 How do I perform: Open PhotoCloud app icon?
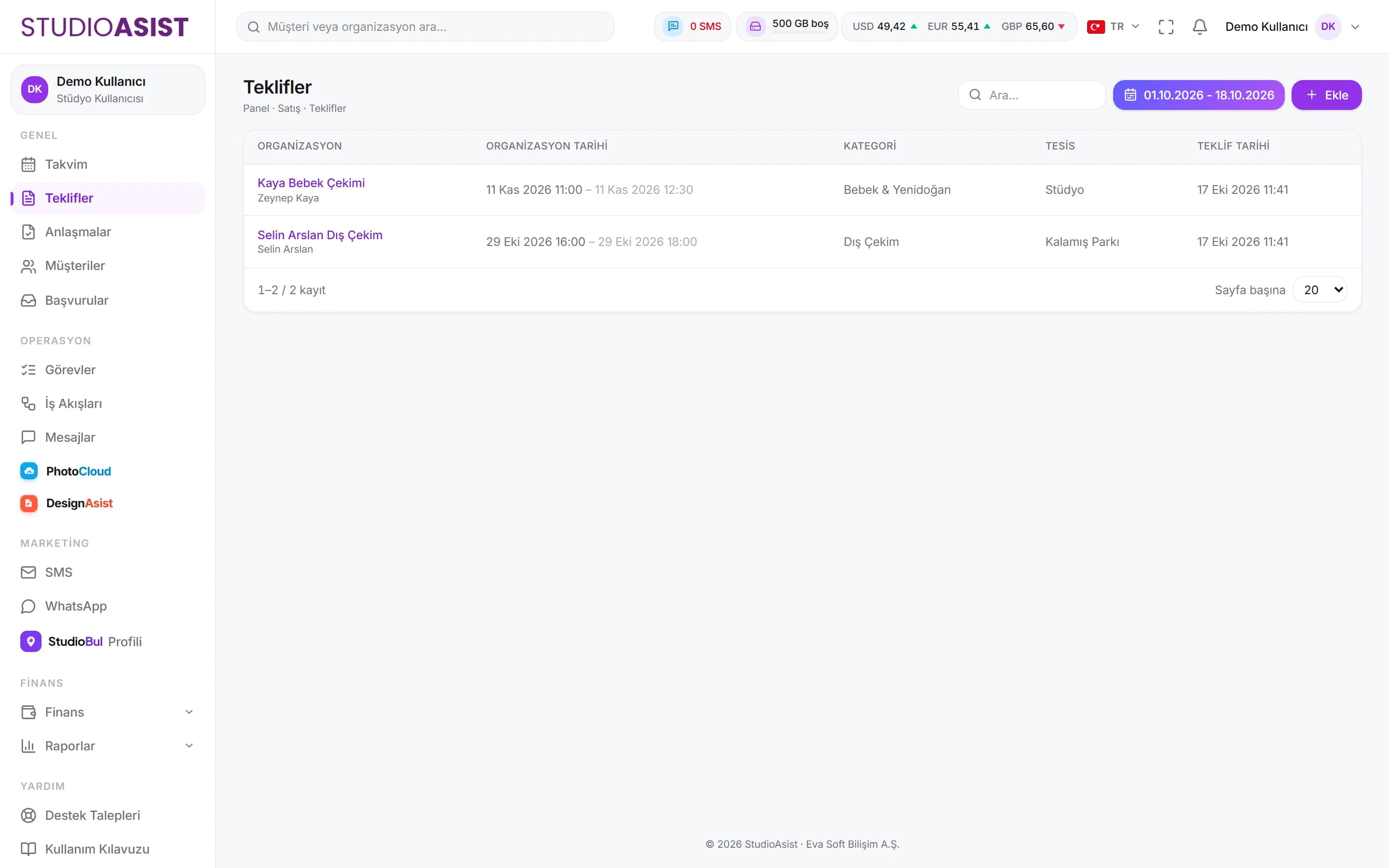pos(29,471)
